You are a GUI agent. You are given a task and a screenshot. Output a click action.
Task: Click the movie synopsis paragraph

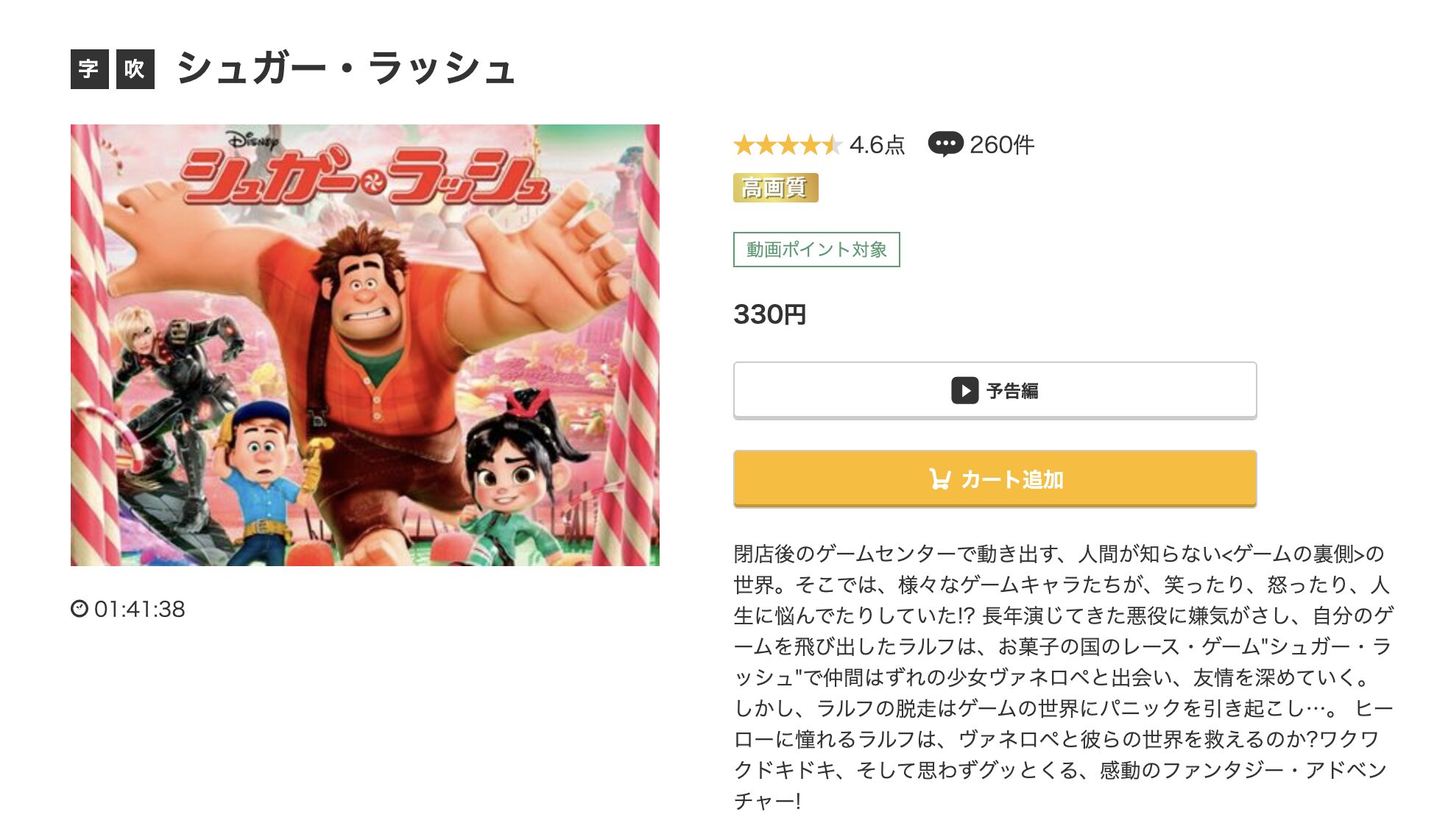pos(1063,676)
